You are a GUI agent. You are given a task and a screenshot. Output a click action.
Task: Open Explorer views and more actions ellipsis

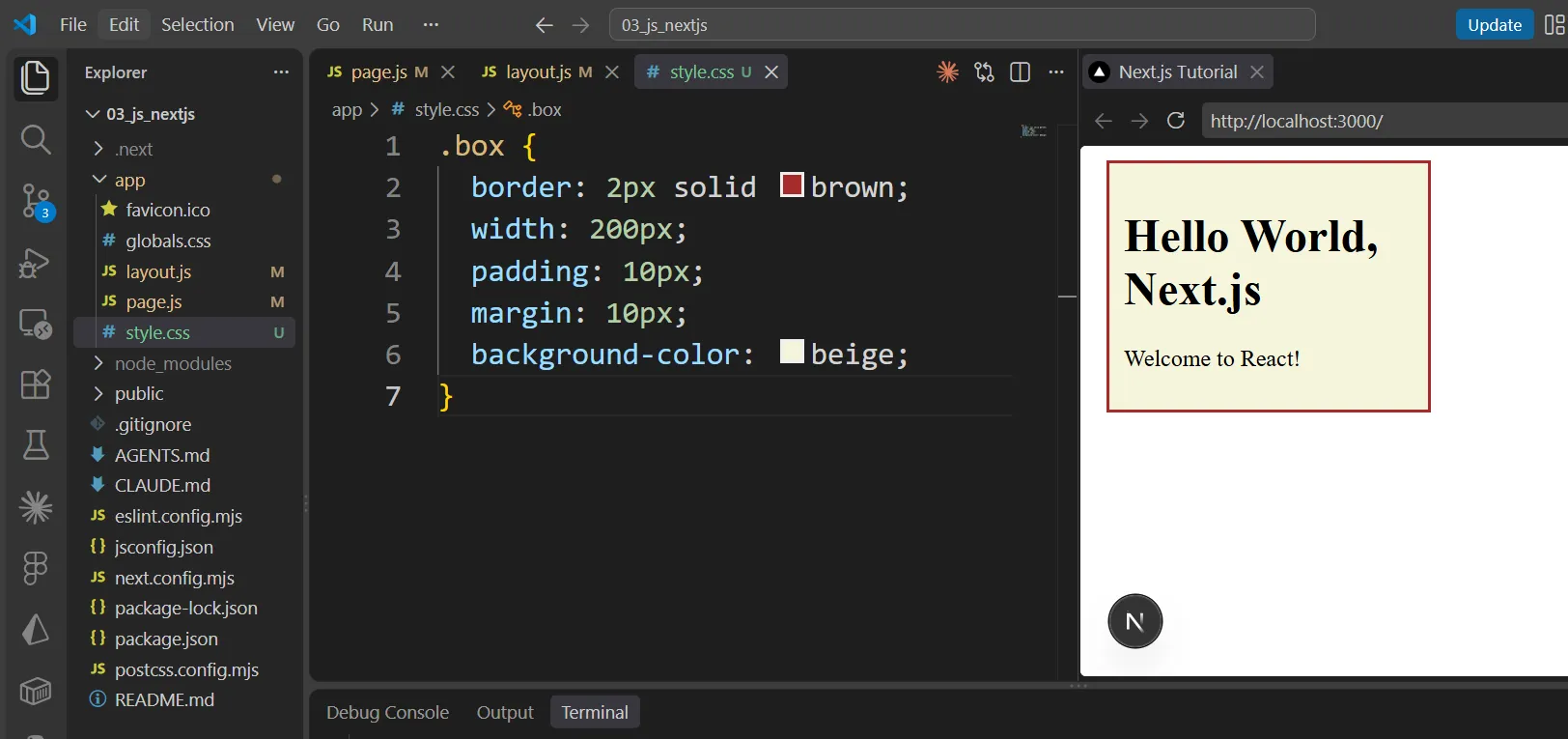[281, 71]
